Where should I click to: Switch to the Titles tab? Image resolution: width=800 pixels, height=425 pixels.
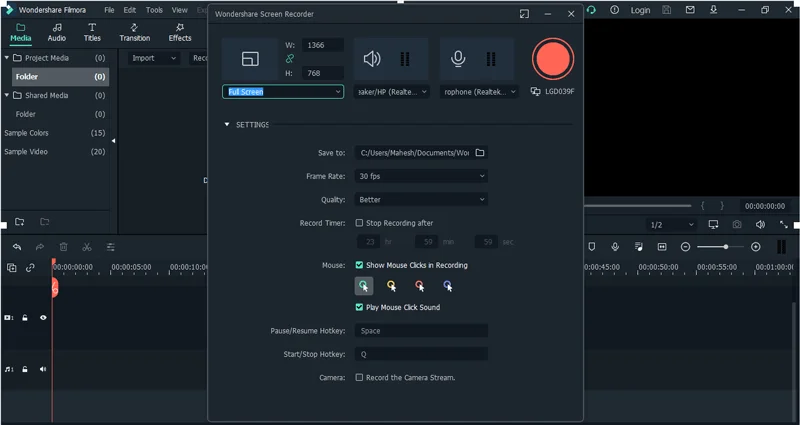pyautogui.click(x=92, y=32)
